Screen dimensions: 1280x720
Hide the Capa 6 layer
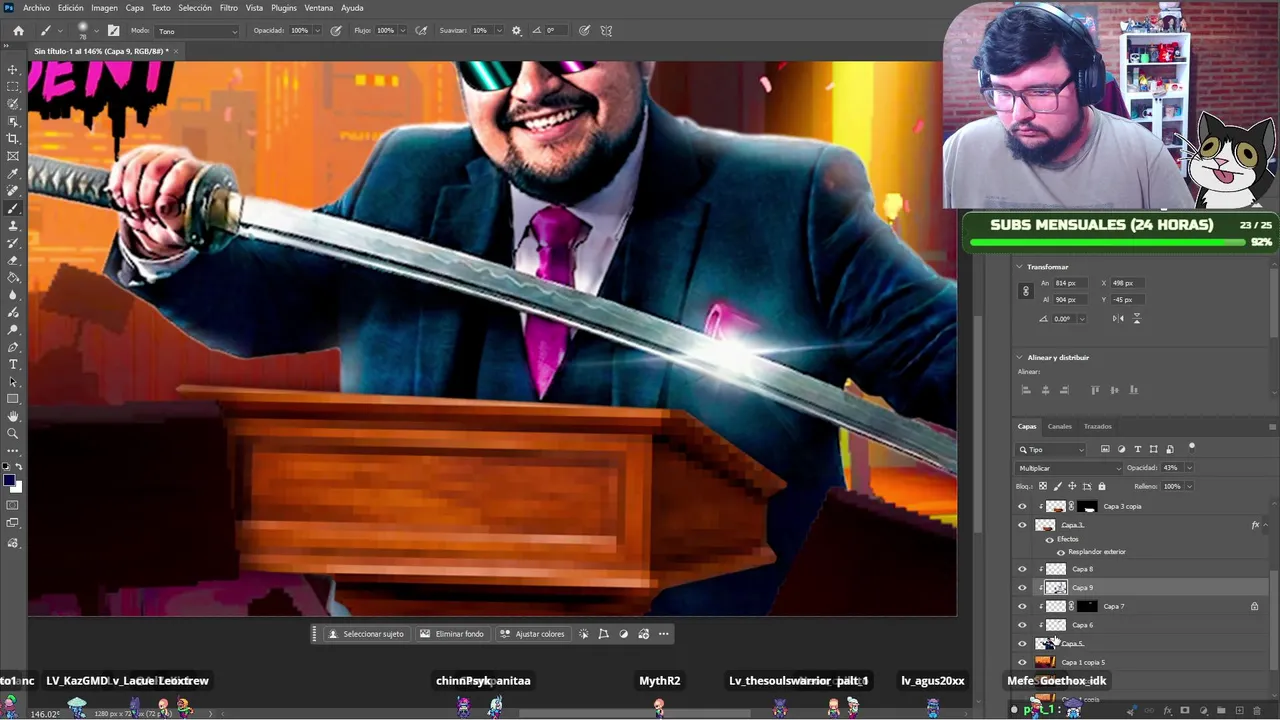[x=1022, y=625]
